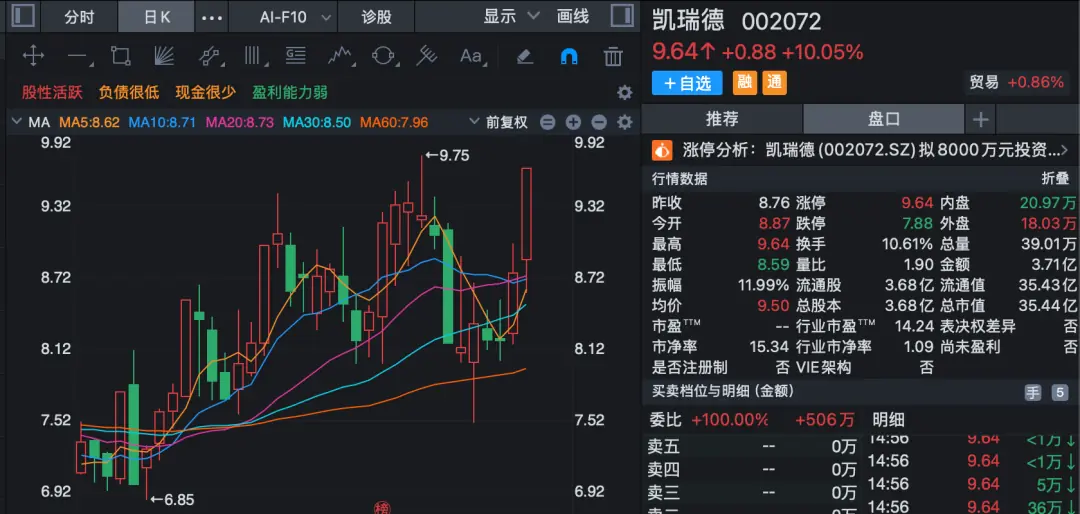
Task: Select the rectangle shape drawing tool
Action: click(121, 56)
